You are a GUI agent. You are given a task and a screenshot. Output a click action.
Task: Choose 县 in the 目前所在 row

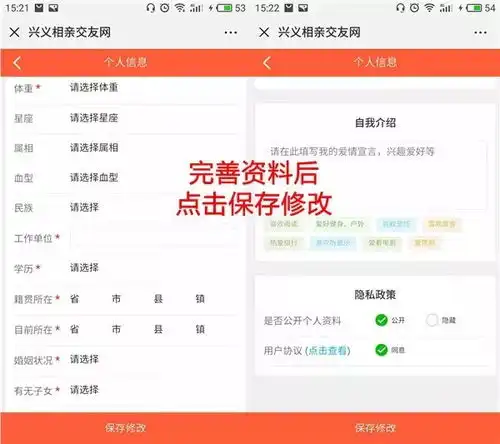tap(158, 329)
